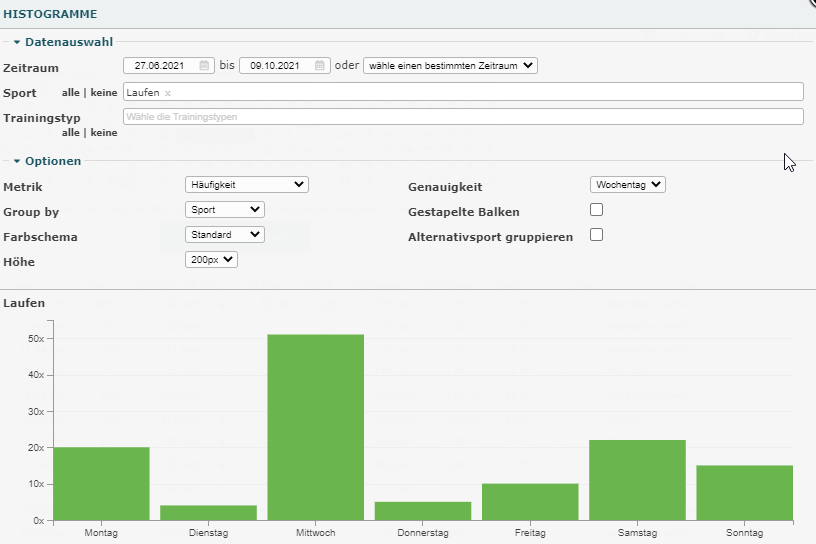Open the predefined Zeitraum dropdown

(450, 66)
